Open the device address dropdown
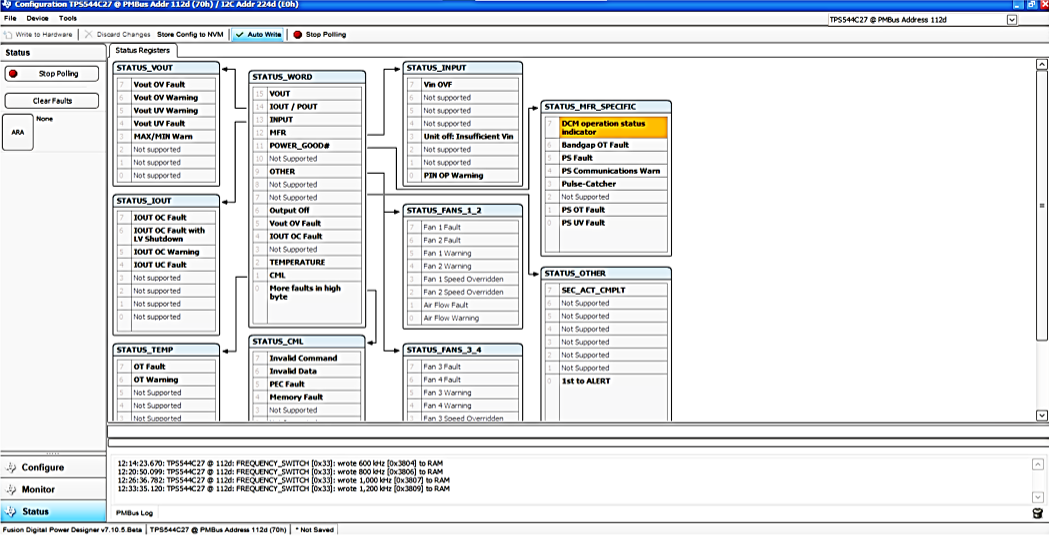Viewport: 1050px width, 541px height. pyautogui.click(x=1011, y=19)
